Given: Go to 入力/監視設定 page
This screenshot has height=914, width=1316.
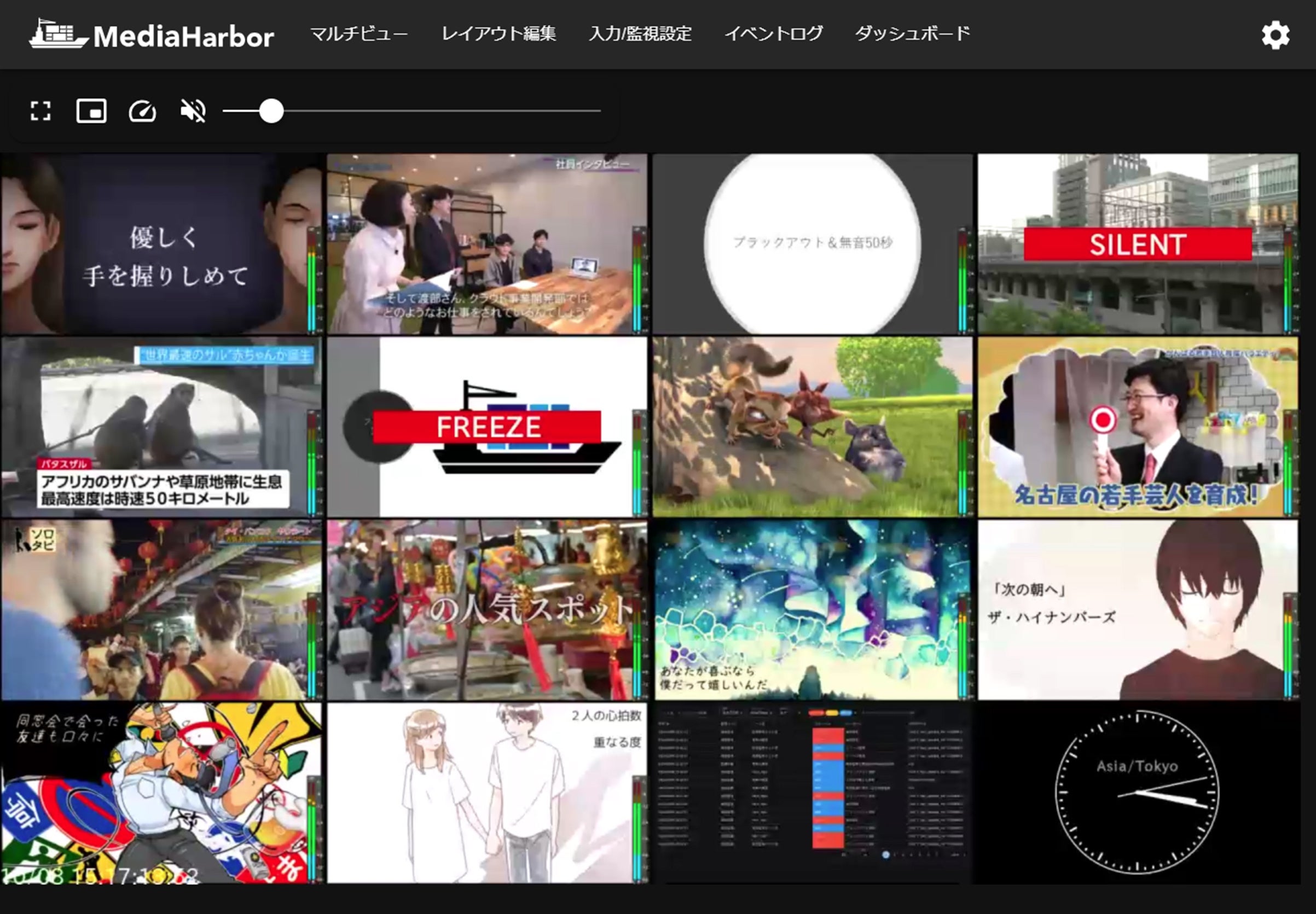Looking at the screenshot, I should tap(640, 34).
